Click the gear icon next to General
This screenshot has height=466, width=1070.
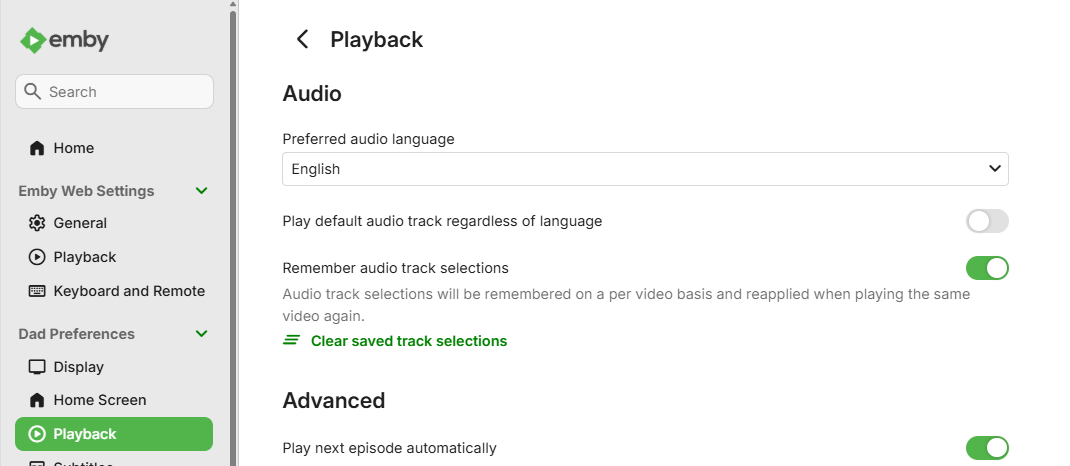(37, 223)
